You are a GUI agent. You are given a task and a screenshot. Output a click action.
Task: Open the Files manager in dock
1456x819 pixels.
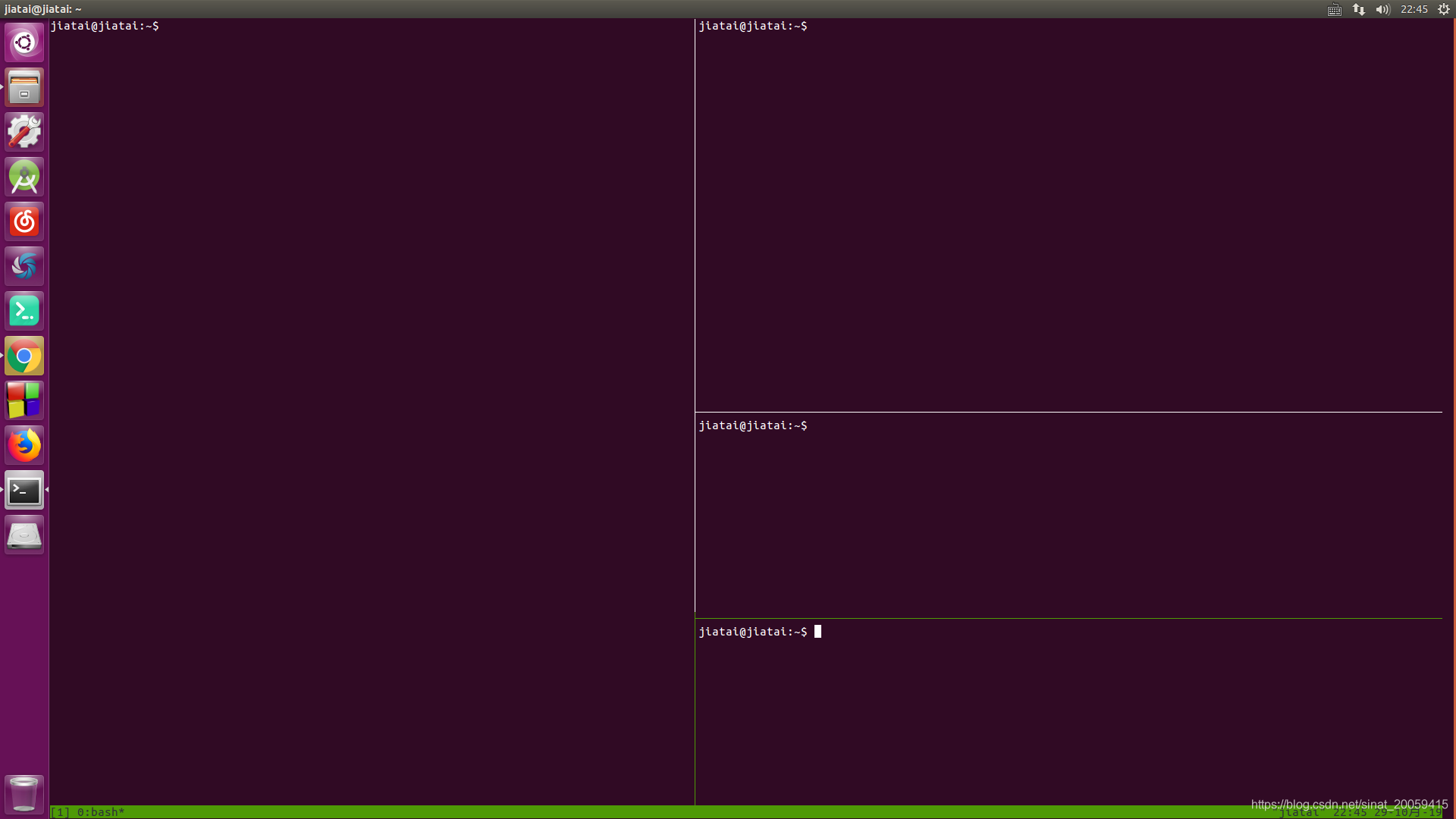pos(24,87)
